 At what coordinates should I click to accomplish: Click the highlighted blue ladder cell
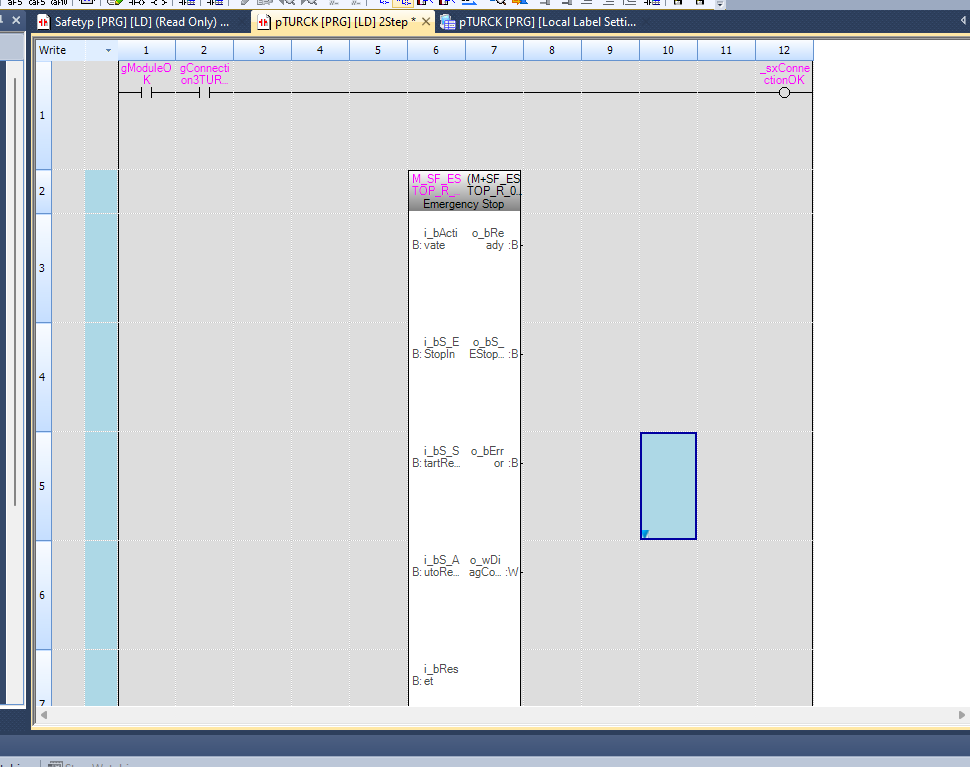[668, 486]
